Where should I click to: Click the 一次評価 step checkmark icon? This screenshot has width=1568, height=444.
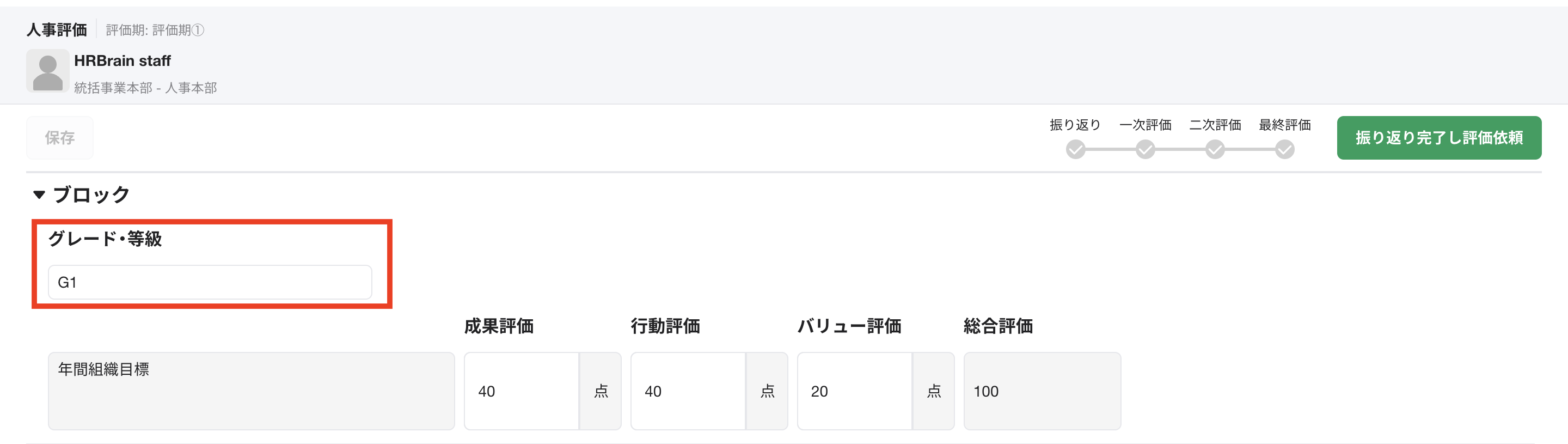(1145, 149)
